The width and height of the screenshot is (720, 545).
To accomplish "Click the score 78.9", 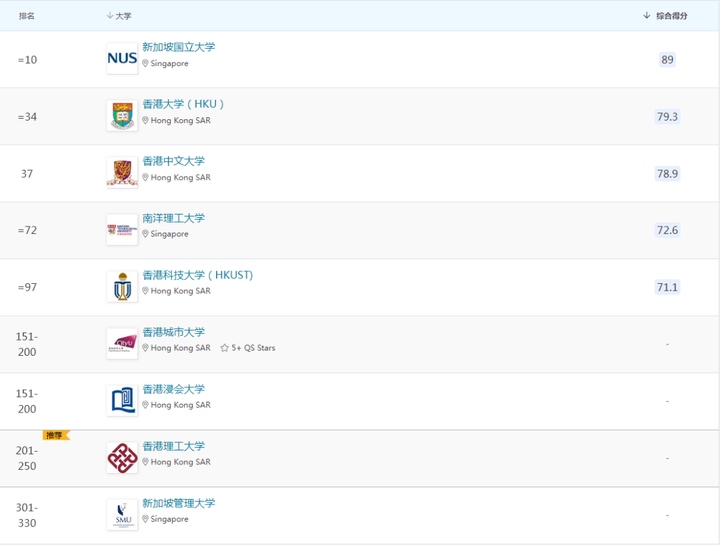I will pos(667,174).
